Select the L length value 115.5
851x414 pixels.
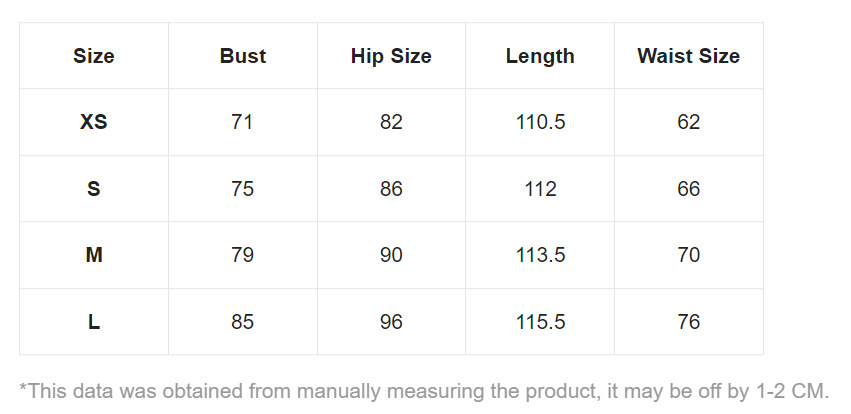(x=540, y=322)
